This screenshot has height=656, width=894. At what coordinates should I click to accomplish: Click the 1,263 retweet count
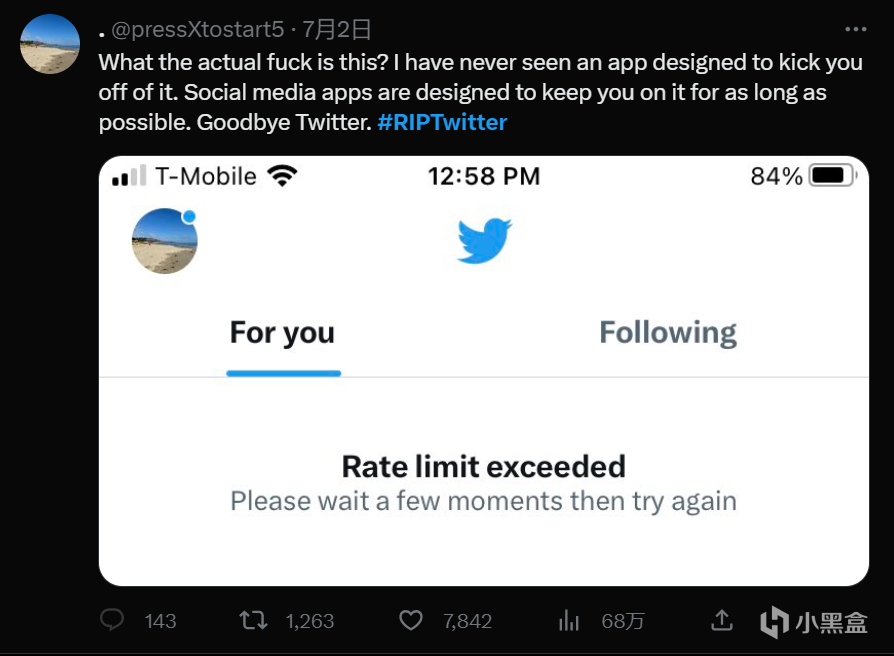click(310, 621)
